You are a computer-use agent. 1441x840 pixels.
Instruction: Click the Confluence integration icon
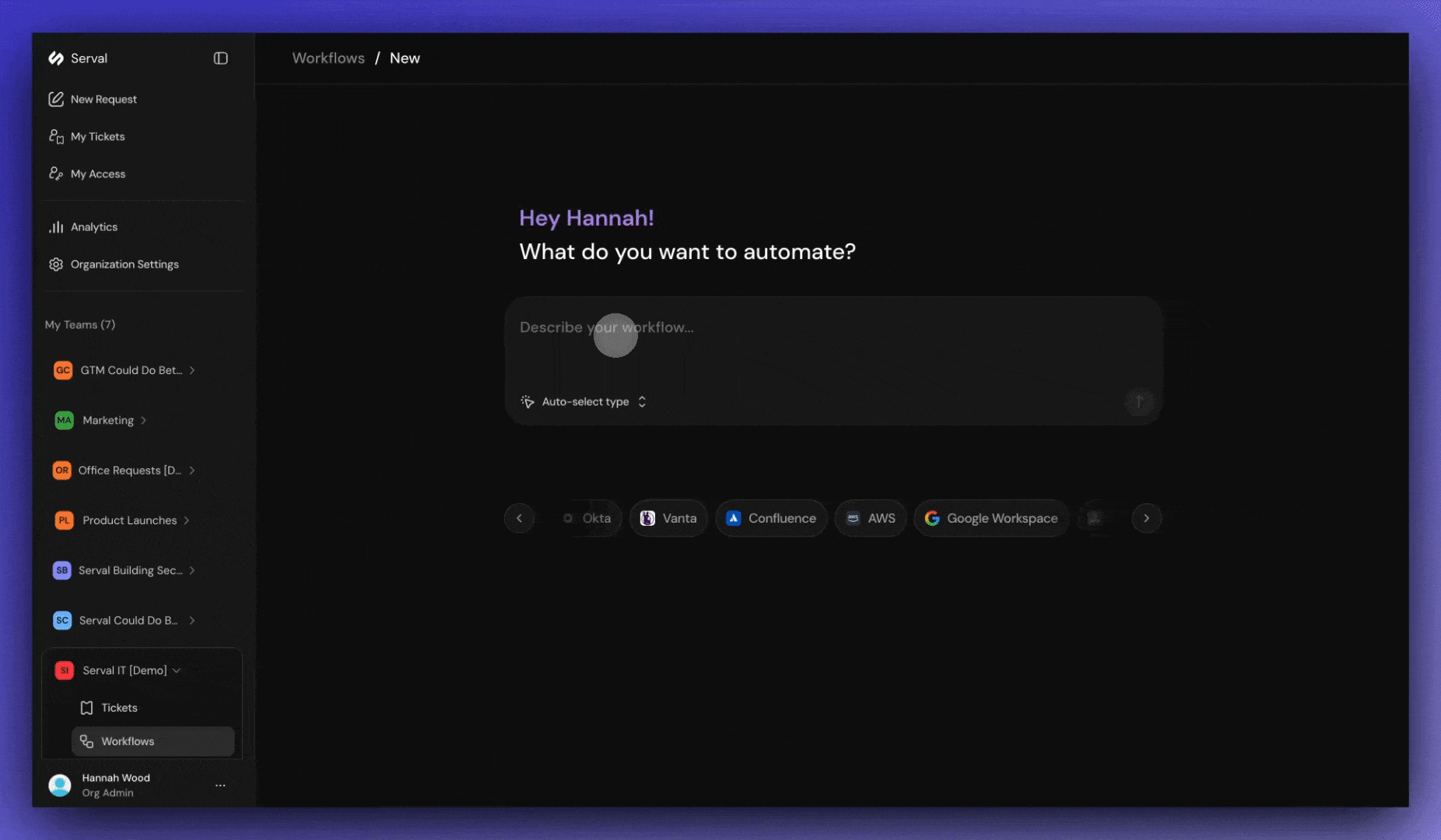tap(733, 518)
